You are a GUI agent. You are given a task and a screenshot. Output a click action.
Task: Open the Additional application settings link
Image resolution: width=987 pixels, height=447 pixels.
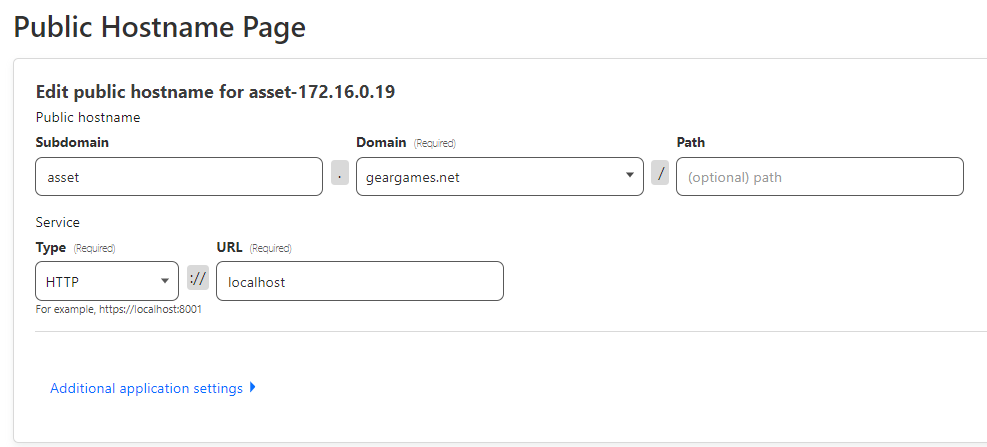[146, 388]
